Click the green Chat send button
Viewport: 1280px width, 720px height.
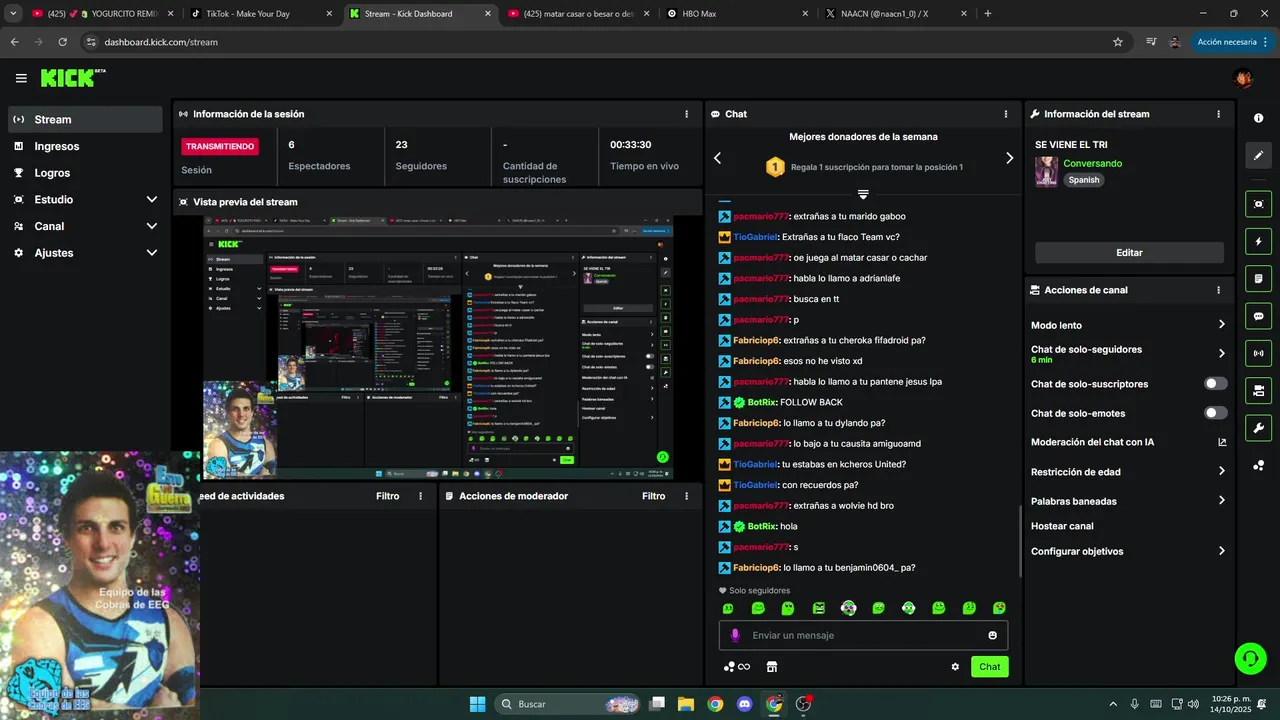tap(989, 667)
